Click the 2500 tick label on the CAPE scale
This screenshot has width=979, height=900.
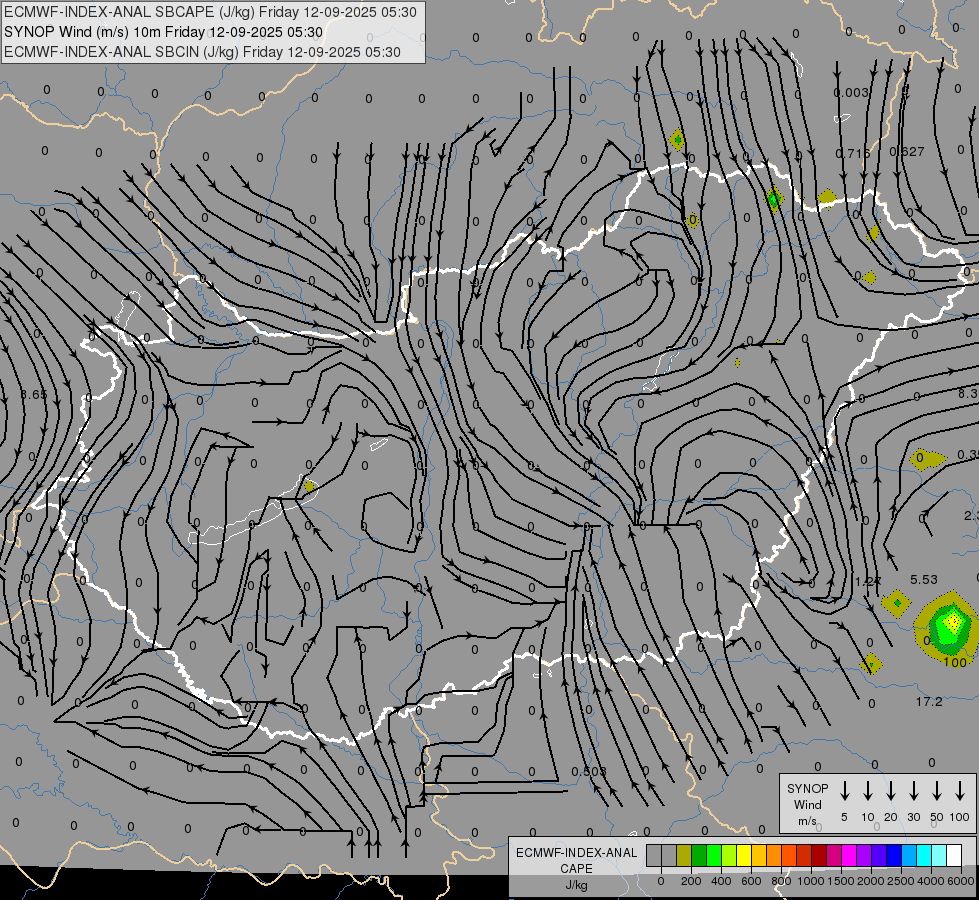(x=900, y=881)
